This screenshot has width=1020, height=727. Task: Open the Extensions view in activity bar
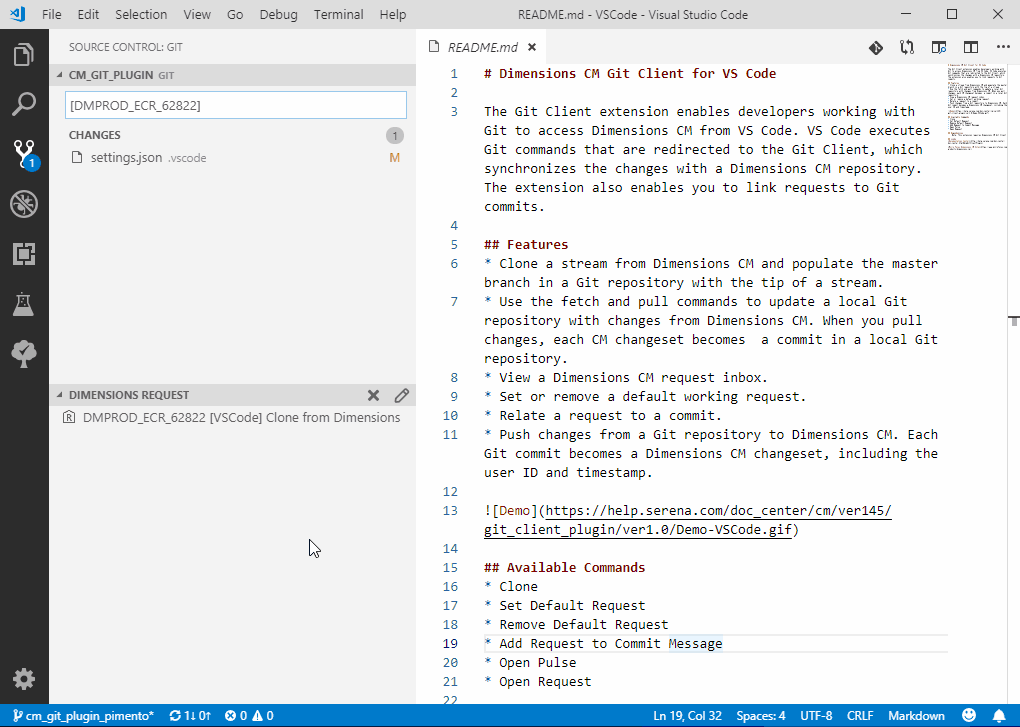point(24,254)
